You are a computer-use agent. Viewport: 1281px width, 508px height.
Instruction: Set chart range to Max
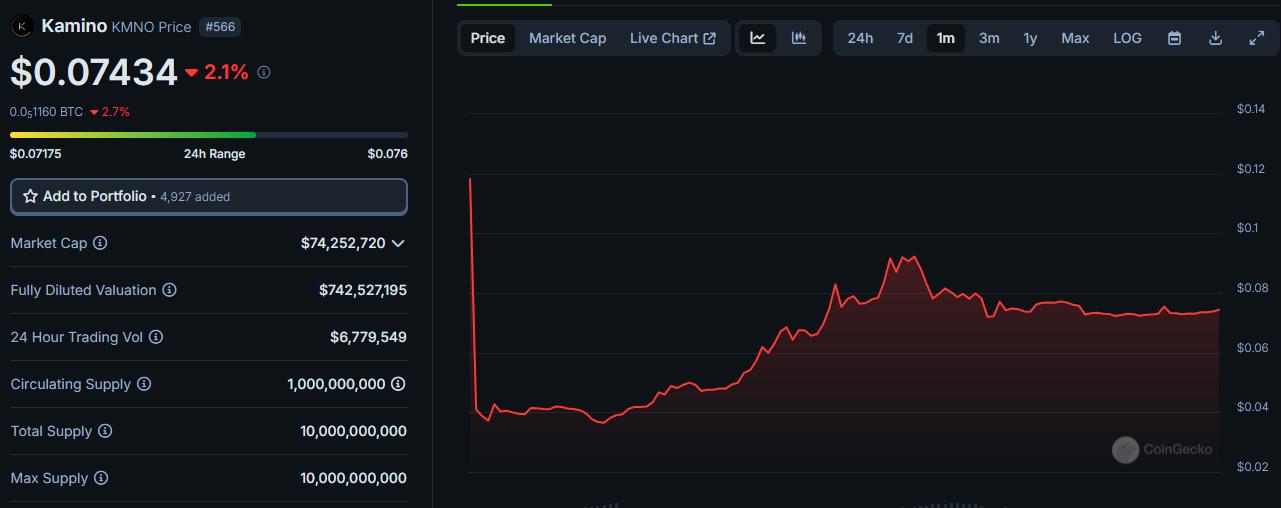point(1075,38)
